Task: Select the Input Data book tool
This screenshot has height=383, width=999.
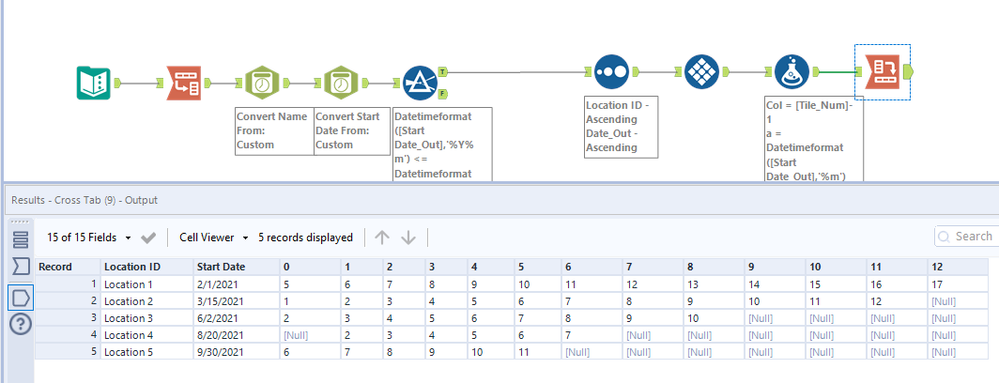Action: tap(94, 83)
